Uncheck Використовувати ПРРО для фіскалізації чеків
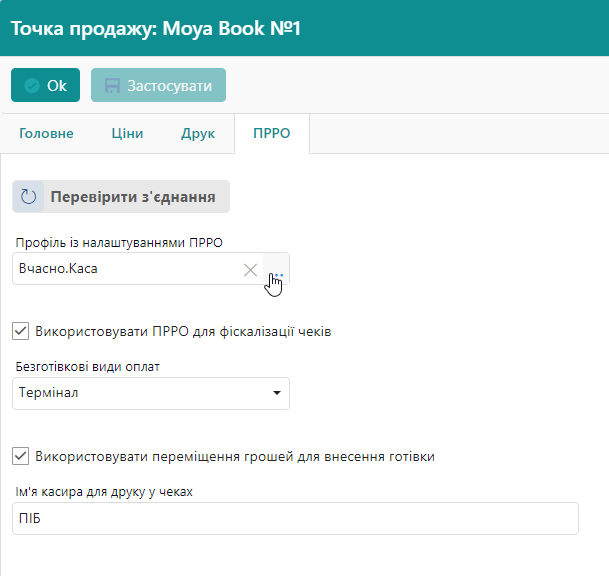 click(21, 331)
